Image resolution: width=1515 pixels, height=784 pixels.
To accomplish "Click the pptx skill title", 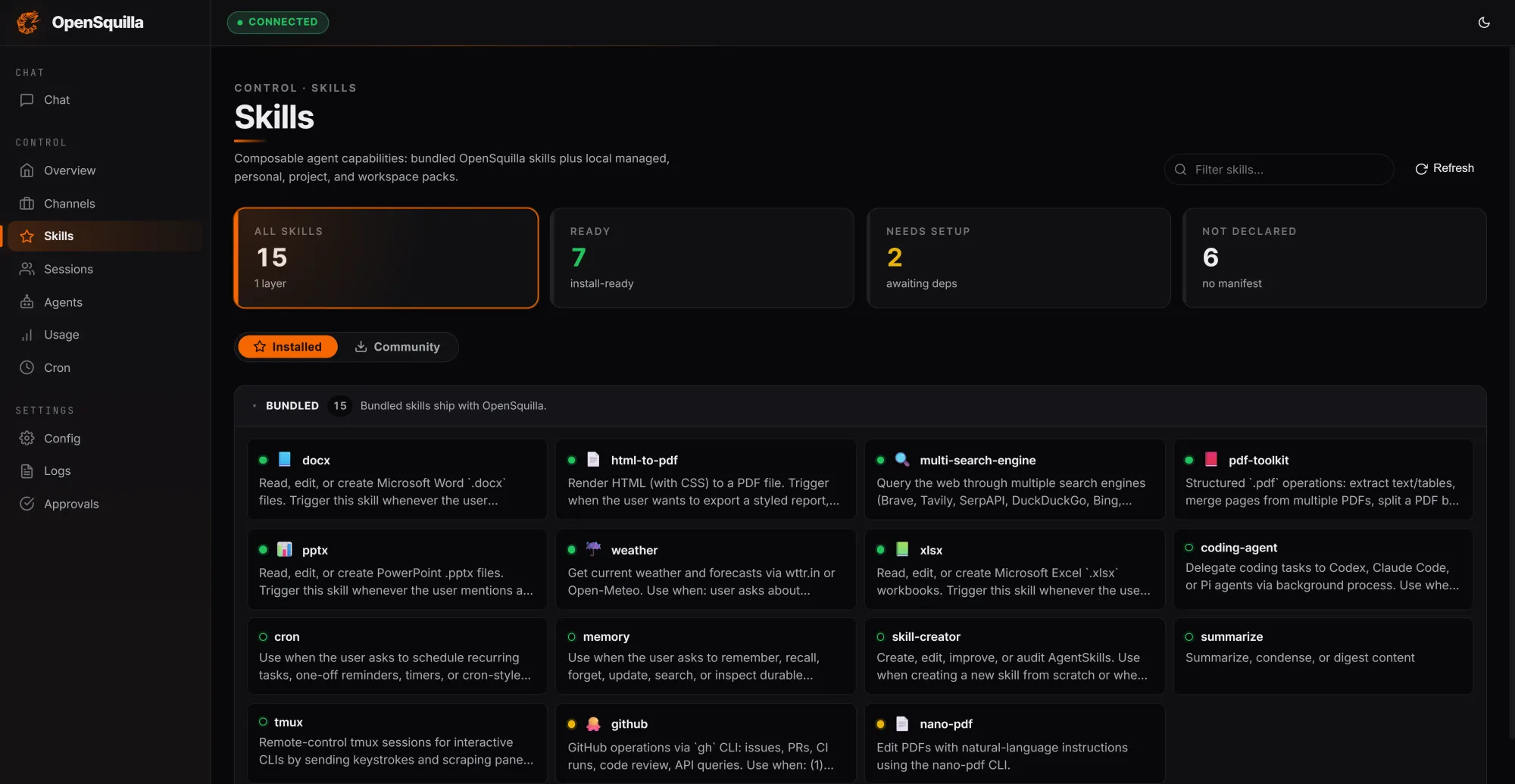I will pyautogui.click(x=314, y=551).
